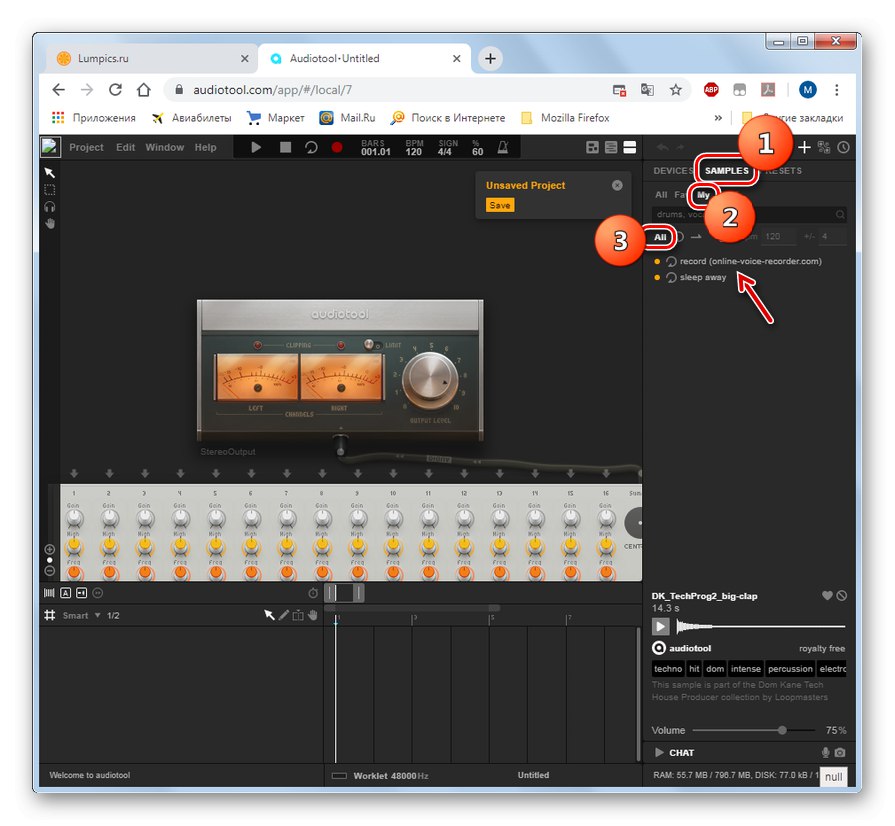Bookmark page with star icon in address bar
Image resolution: width=895 pixels, height=826 pixels.
coord(676,90)
